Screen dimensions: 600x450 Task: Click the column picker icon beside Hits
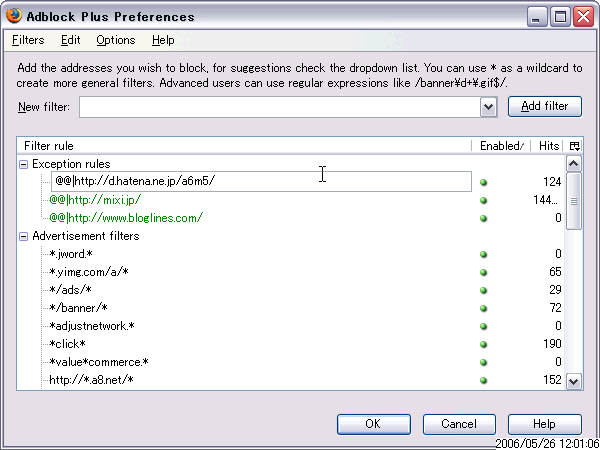point(574,146)
